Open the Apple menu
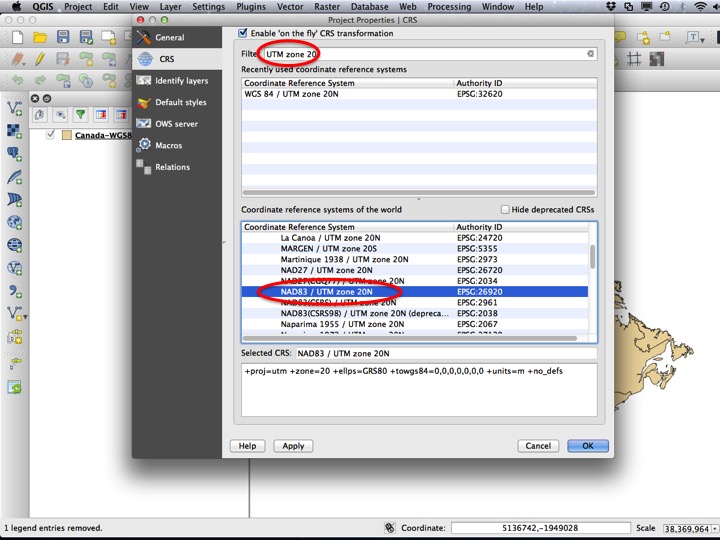 coord(16,6)
